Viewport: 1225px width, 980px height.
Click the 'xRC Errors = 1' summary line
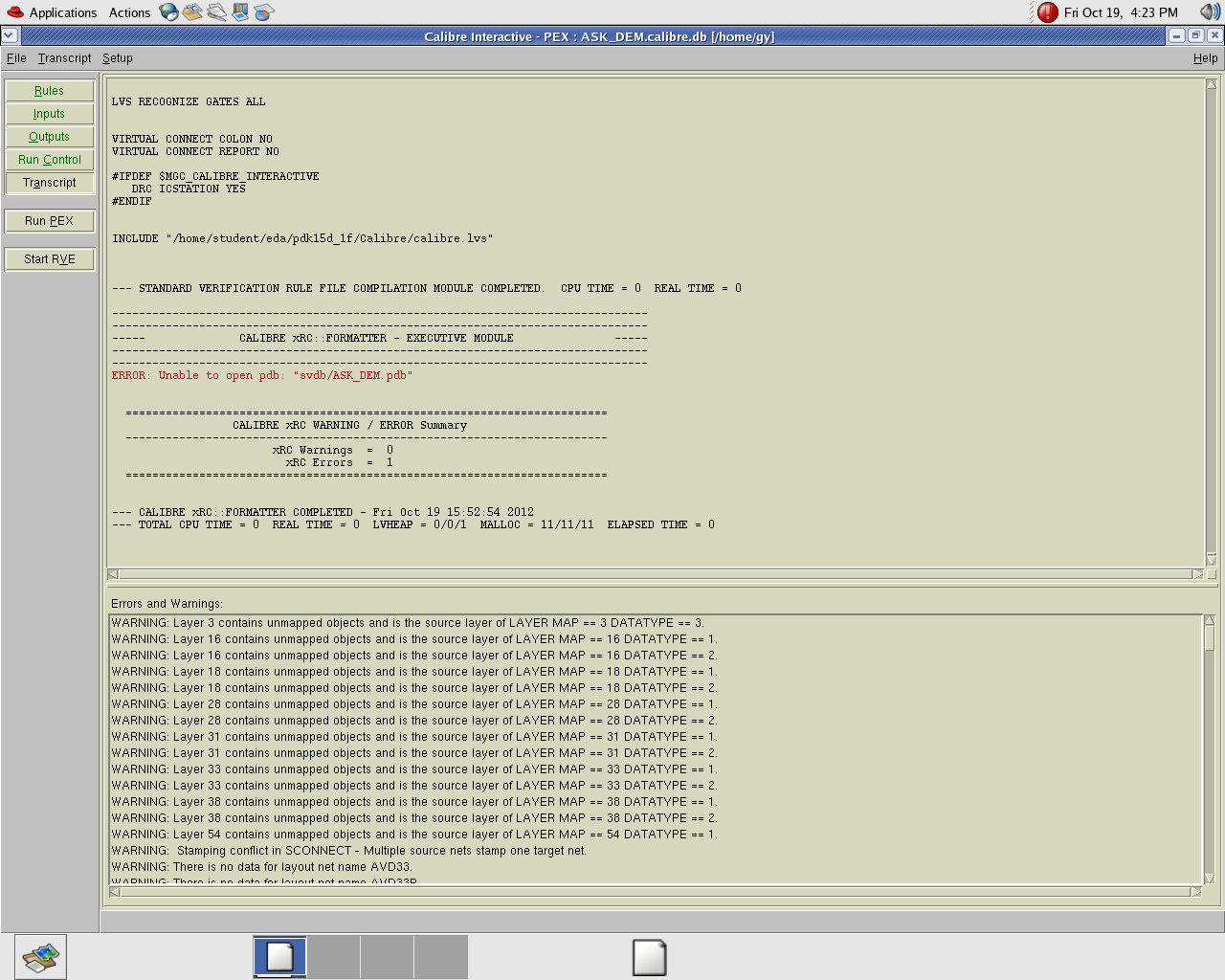(x=339, y=463)
